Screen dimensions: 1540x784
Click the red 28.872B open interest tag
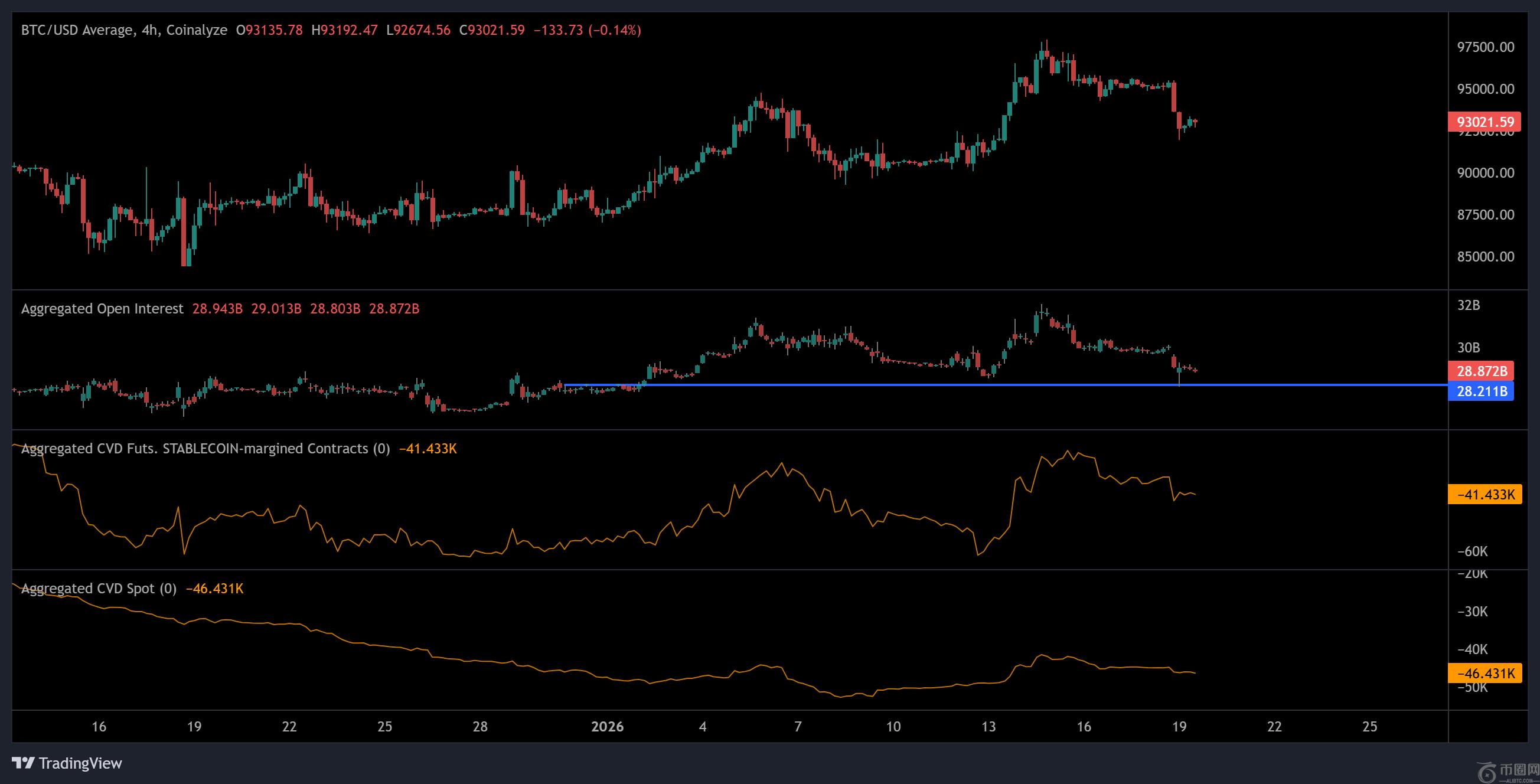1481,371
